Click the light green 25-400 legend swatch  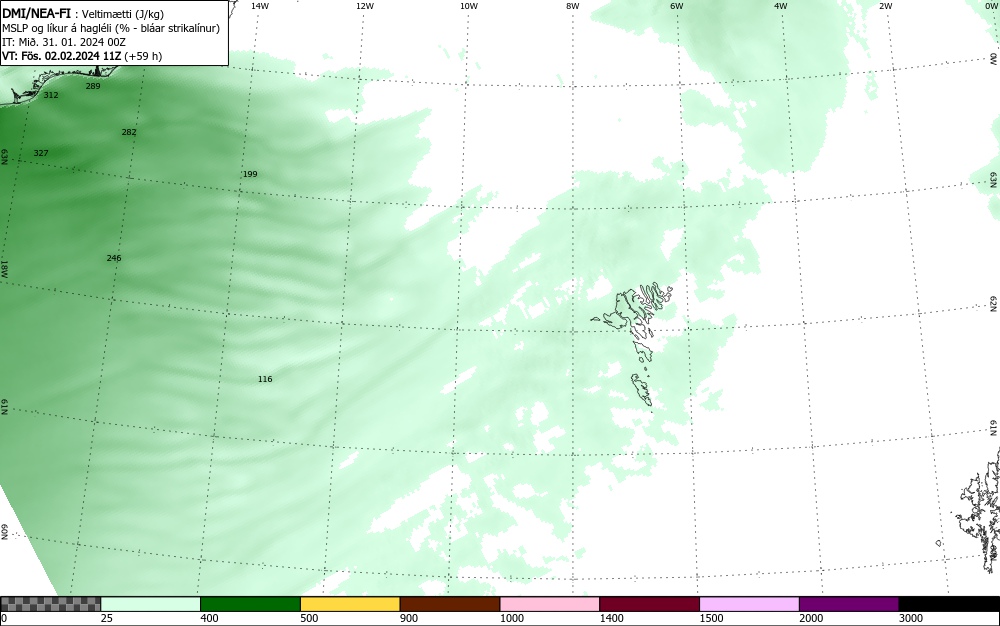(151, 604)
